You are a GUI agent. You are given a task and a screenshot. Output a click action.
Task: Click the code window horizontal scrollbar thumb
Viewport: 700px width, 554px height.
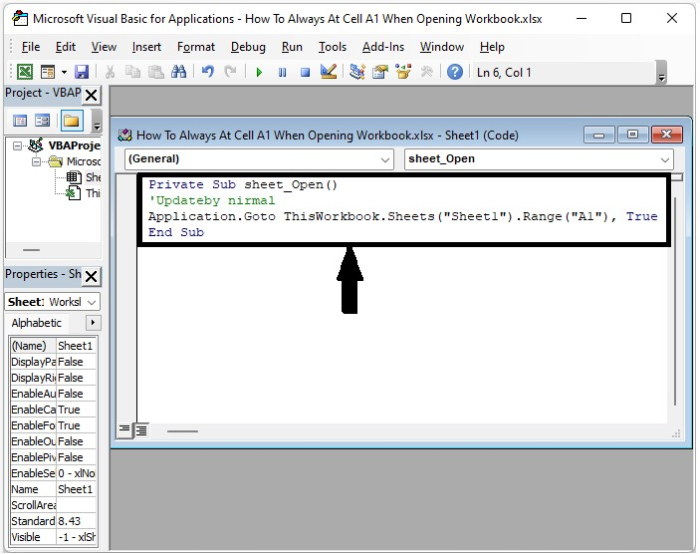(x=182, y=431)
